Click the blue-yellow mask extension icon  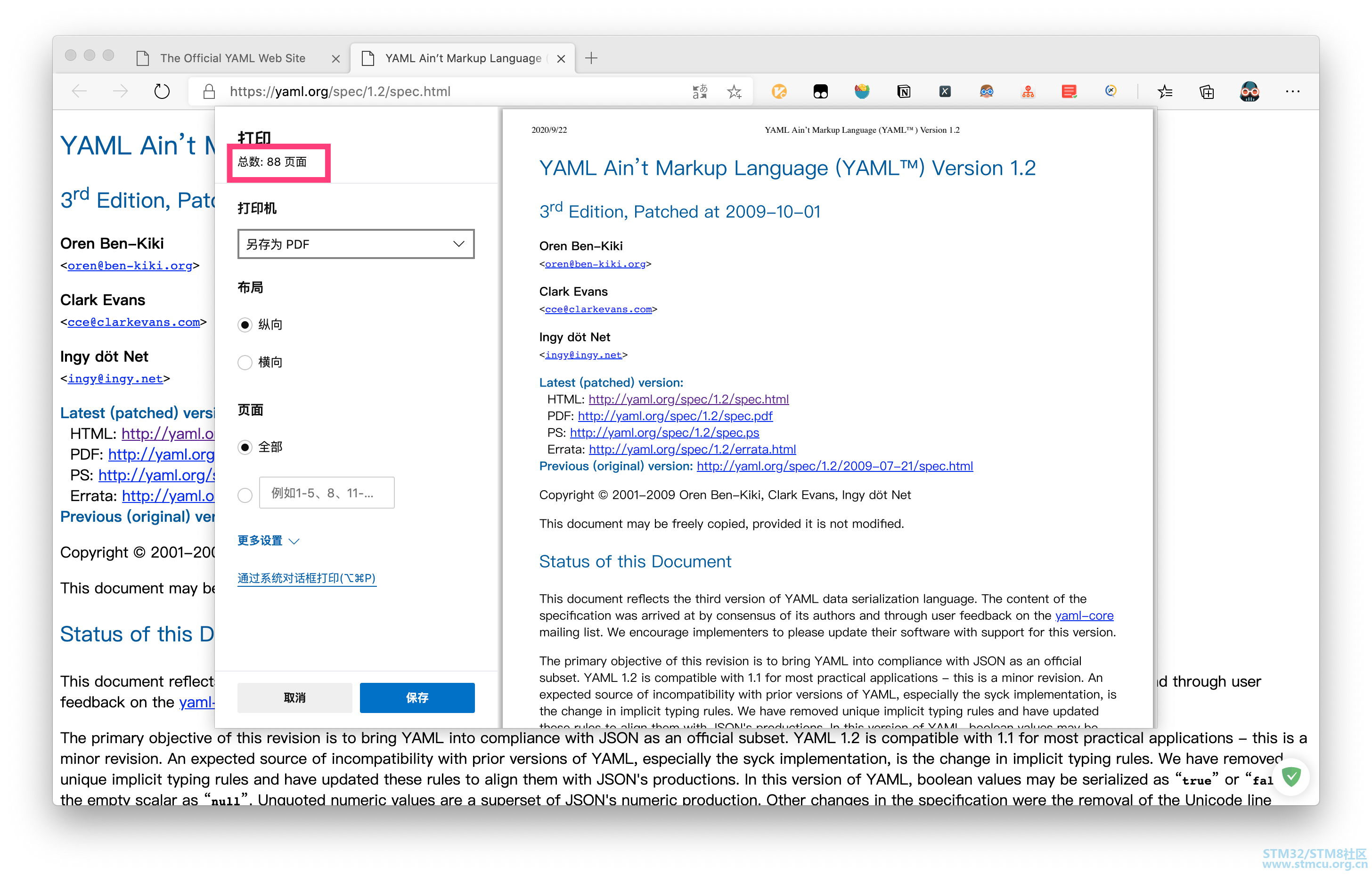click(862, 91)
